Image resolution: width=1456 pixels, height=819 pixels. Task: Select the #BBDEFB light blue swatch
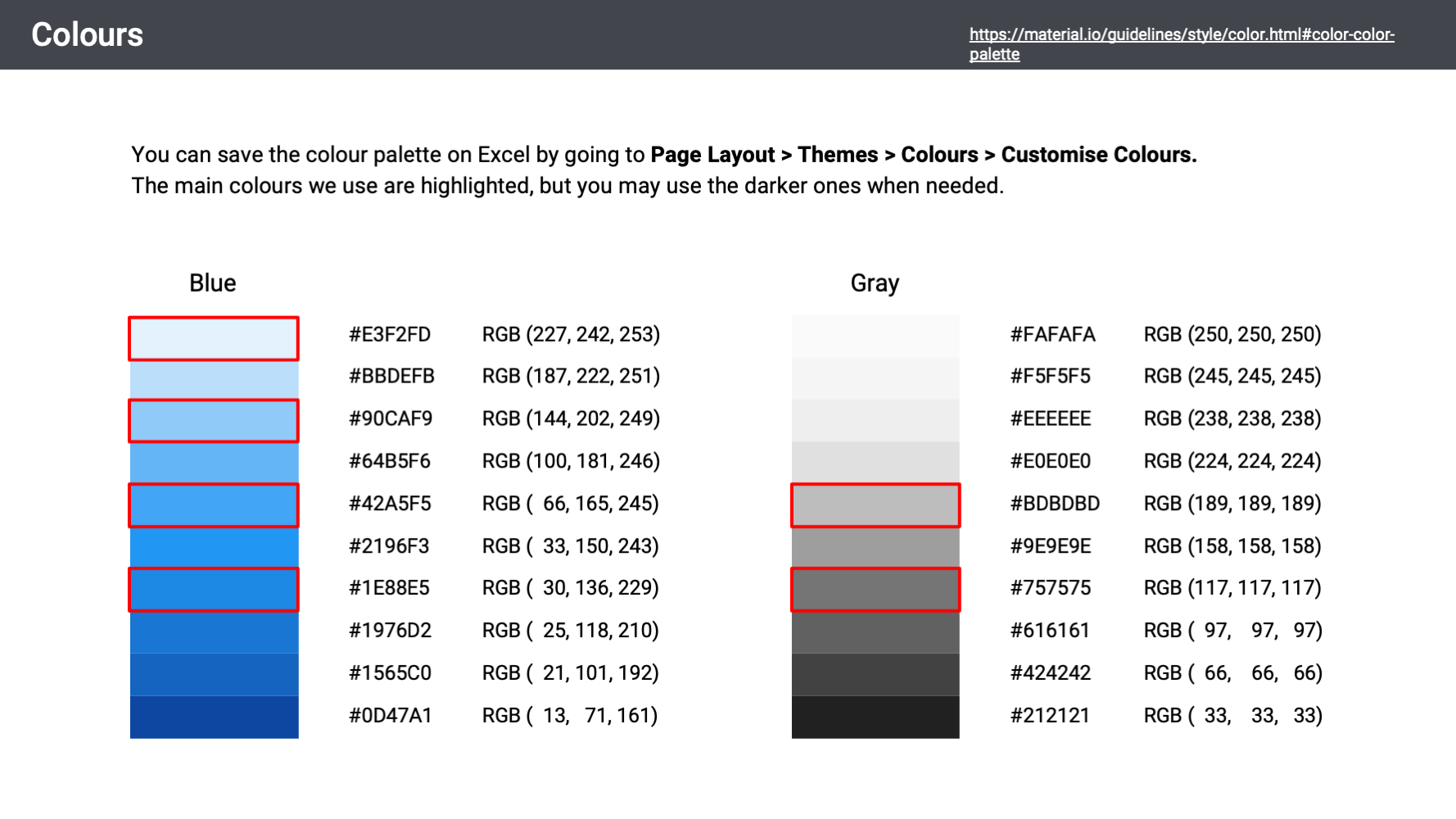tap(214, 379)
